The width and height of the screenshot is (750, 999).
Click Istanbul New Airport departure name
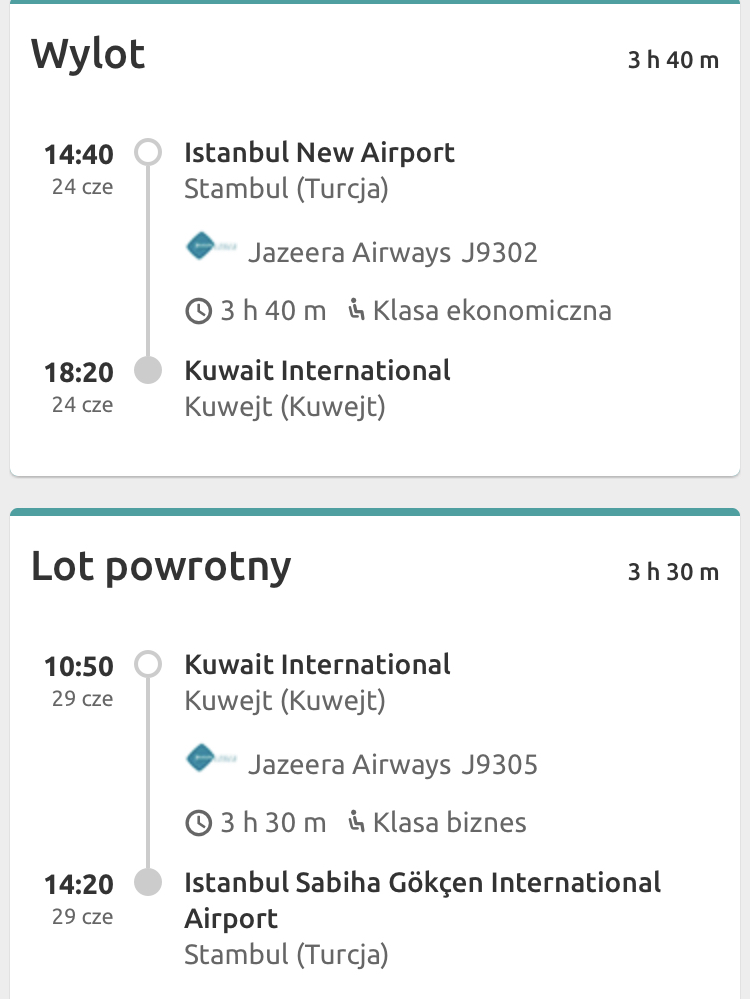coord(319,153)
